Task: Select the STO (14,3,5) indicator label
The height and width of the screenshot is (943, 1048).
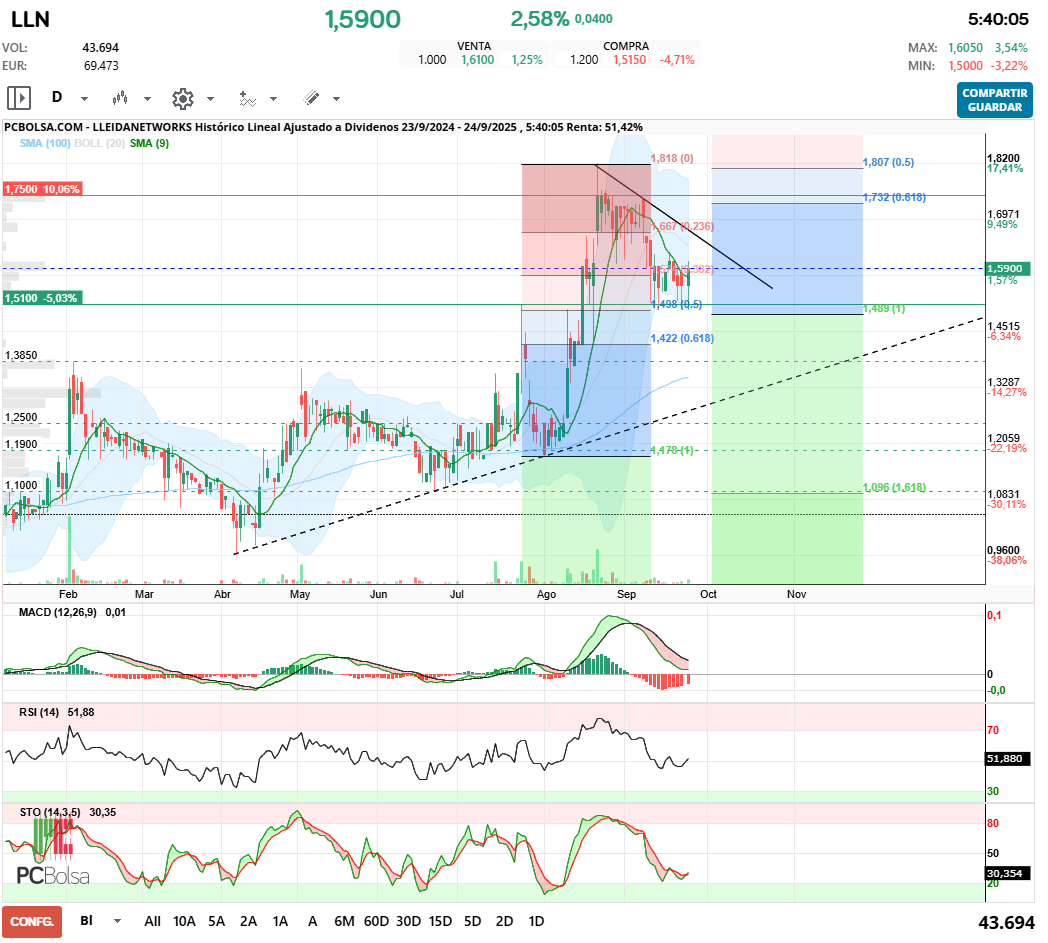Action: 50,812
